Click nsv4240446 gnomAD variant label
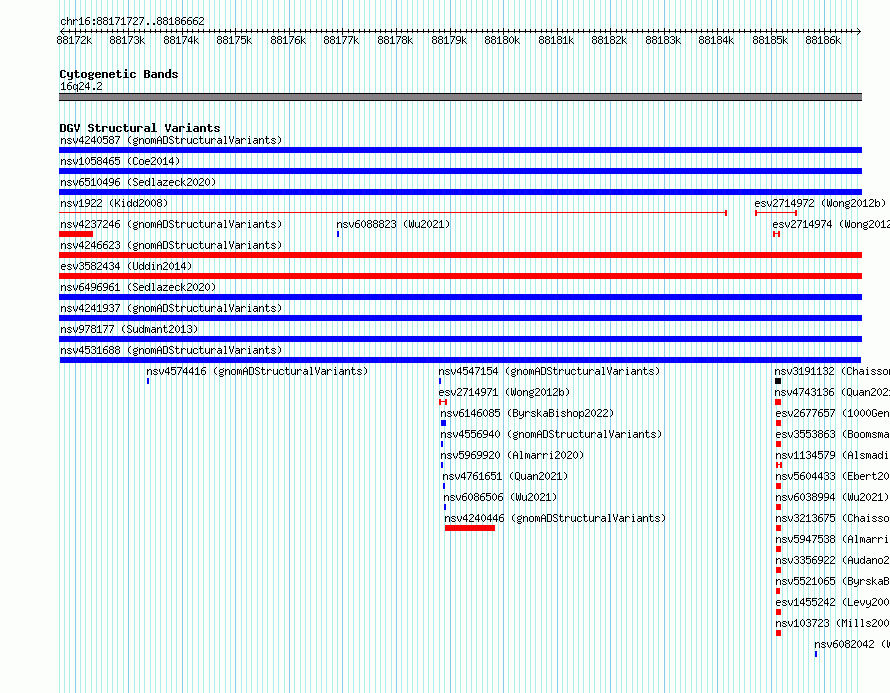This screenshot has height=693, width=890. click(555, 518)
